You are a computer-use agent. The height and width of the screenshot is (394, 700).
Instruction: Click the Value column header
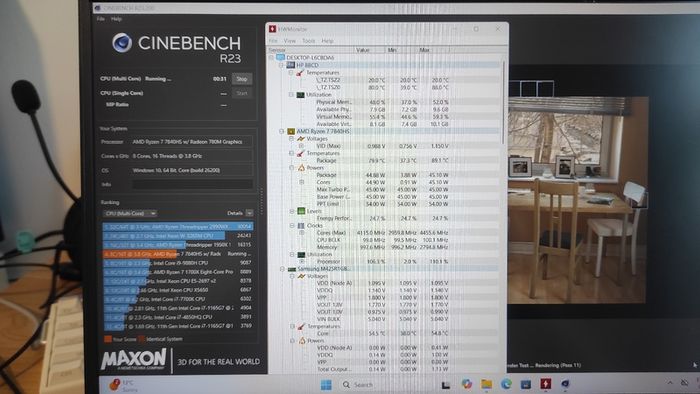click(x=371, y=50)
